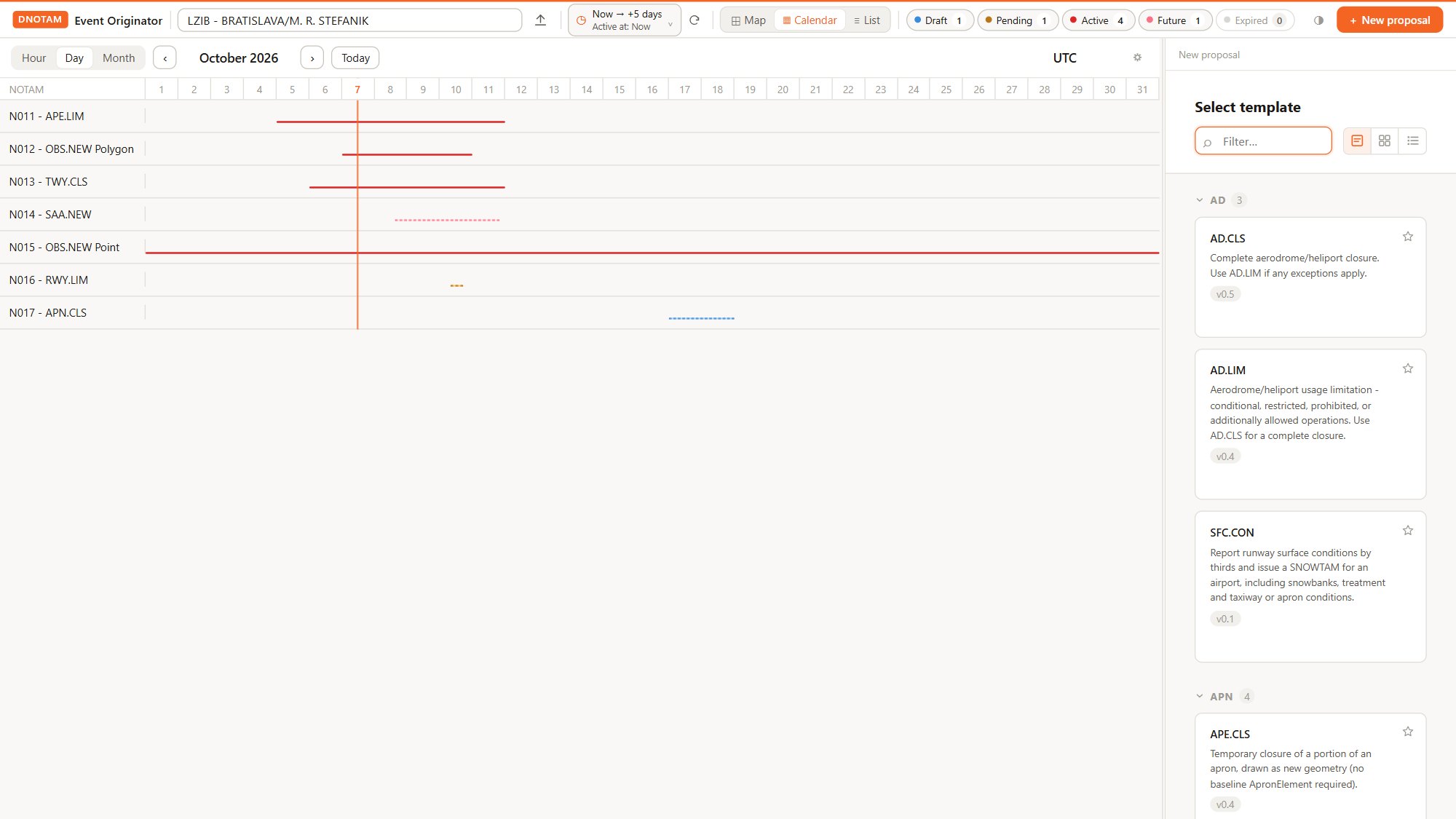The width and height of the screenshot is (1456, 819).
Task: Click day 31 in the calendar header
Action: pos(1142,90)
